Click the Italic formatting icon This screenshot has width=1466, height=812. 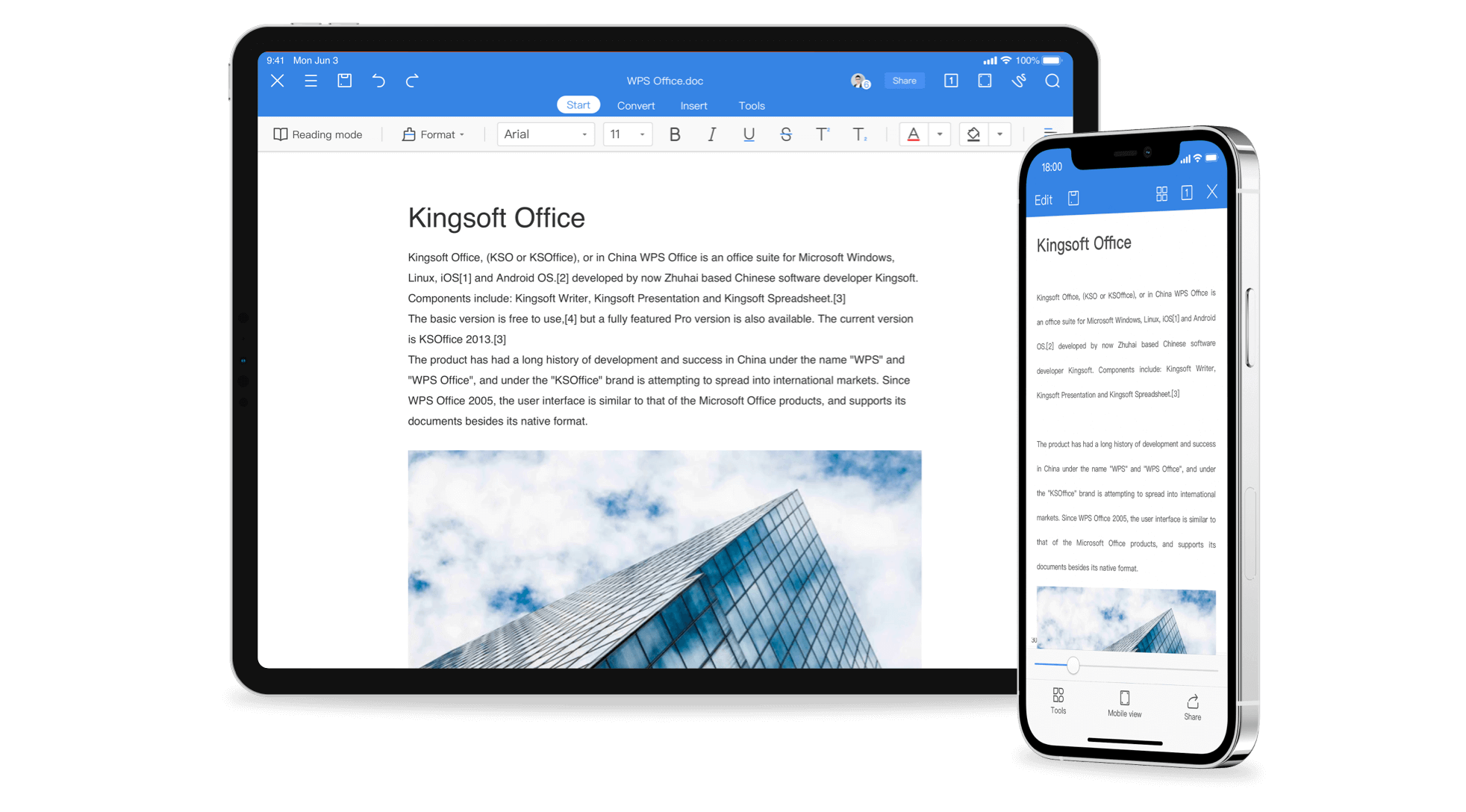click(x=712, y=134)
